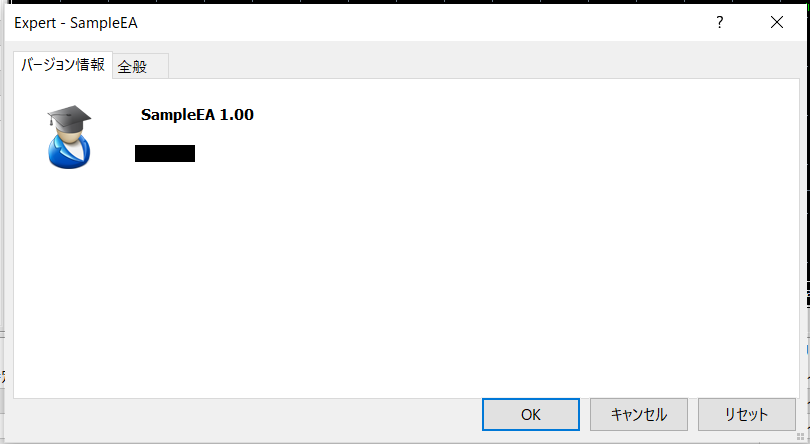Click the blacked-out author field below SampleEA

[x=165, y=154]
